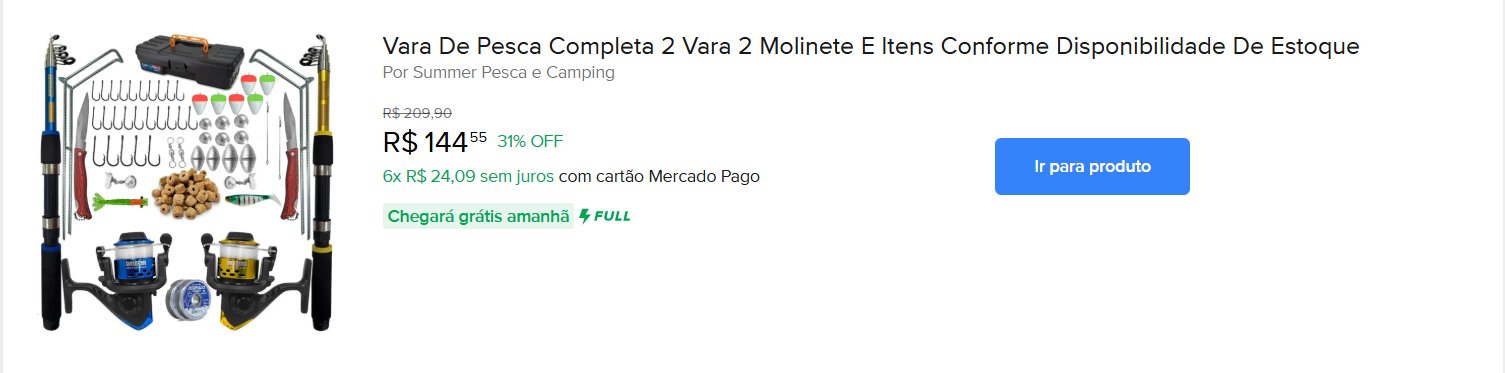1505x373 pixels.
Task: Click 'com cartão Mercado Pago' text
Action: pos(659,176)
